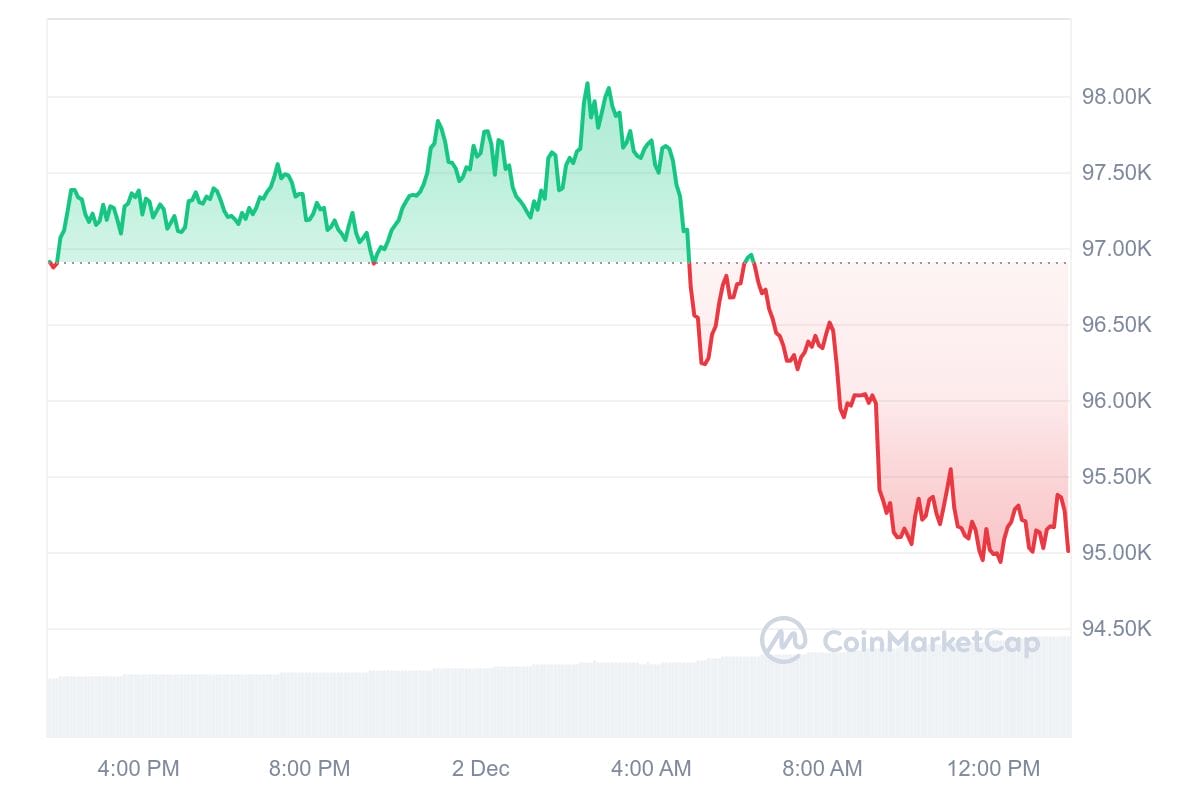Click the 4:00 PM time axis label
Viewport: 1200px width, 800px height.
point(138,769)
